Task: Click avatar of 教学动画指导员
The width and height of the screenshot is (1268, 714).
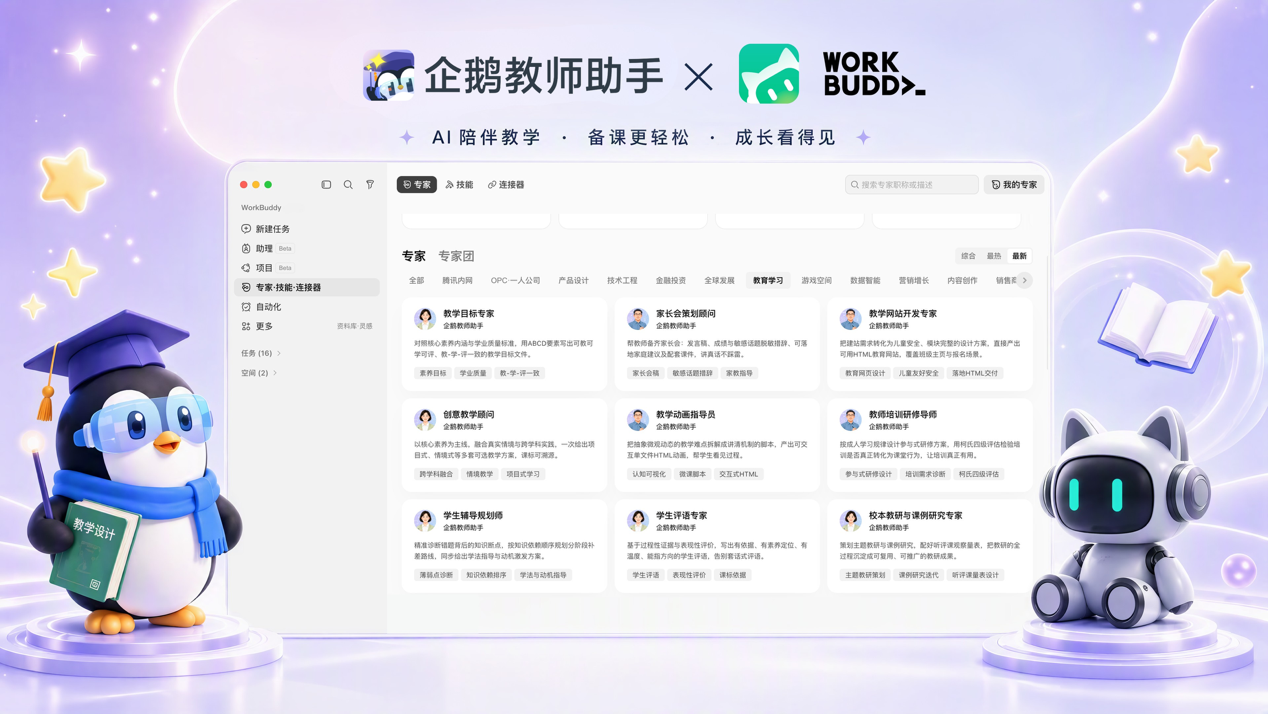Action: coord(638,420)
